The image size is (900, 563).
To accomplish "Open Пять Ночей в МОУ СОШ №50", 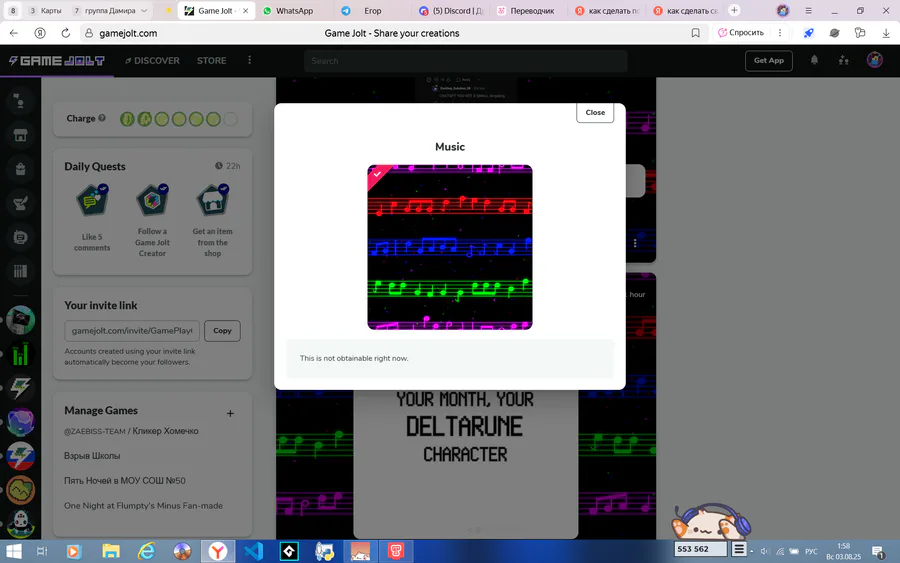I will [x=125, y=480].
